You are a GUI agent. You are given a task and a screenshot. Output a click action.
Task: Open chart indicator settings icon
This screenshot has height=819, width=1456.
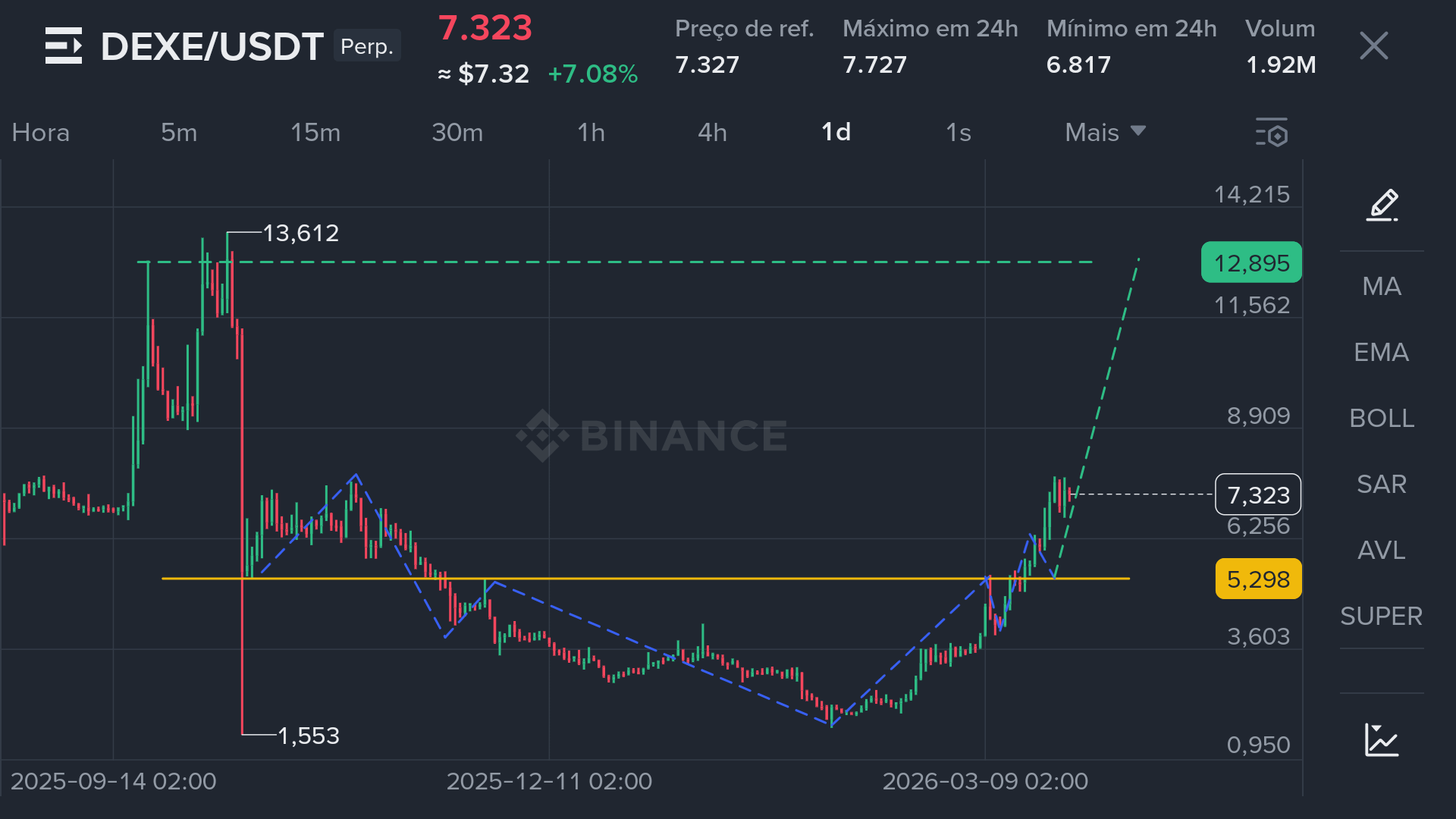[x=1272, y=133]
